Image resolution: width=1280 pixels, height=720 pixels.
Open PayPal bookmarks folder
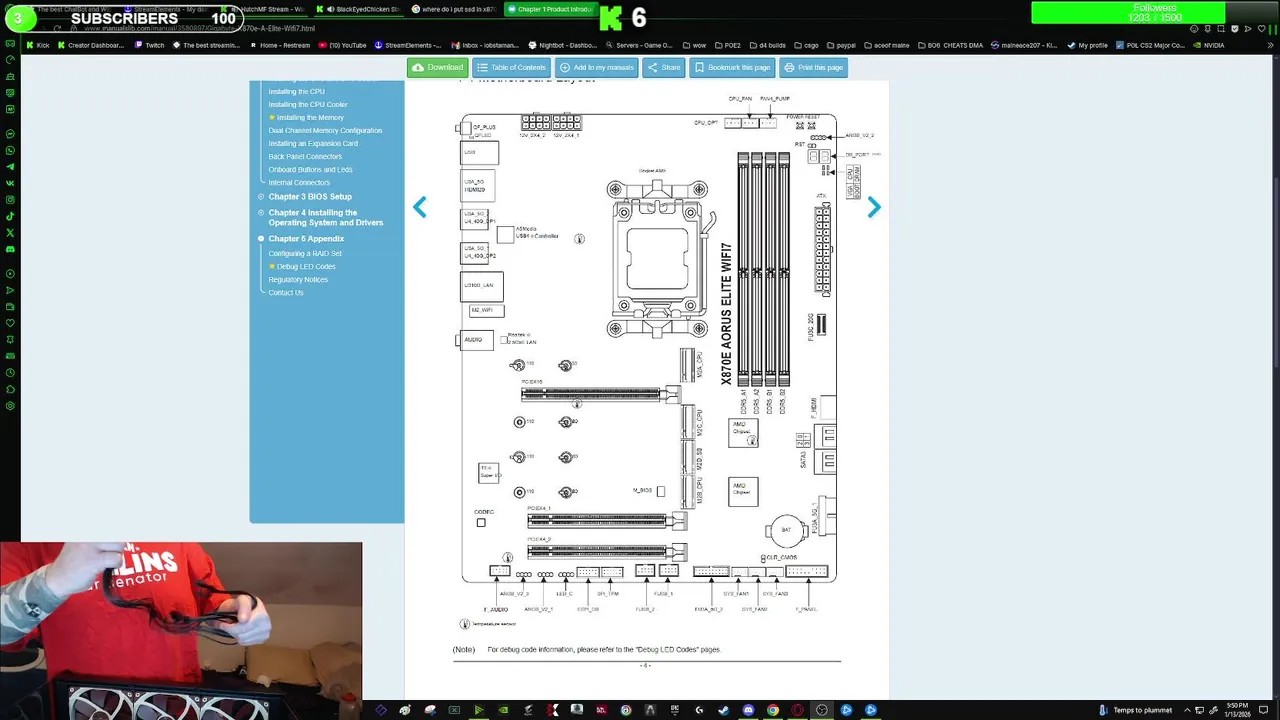coord(840,45)
